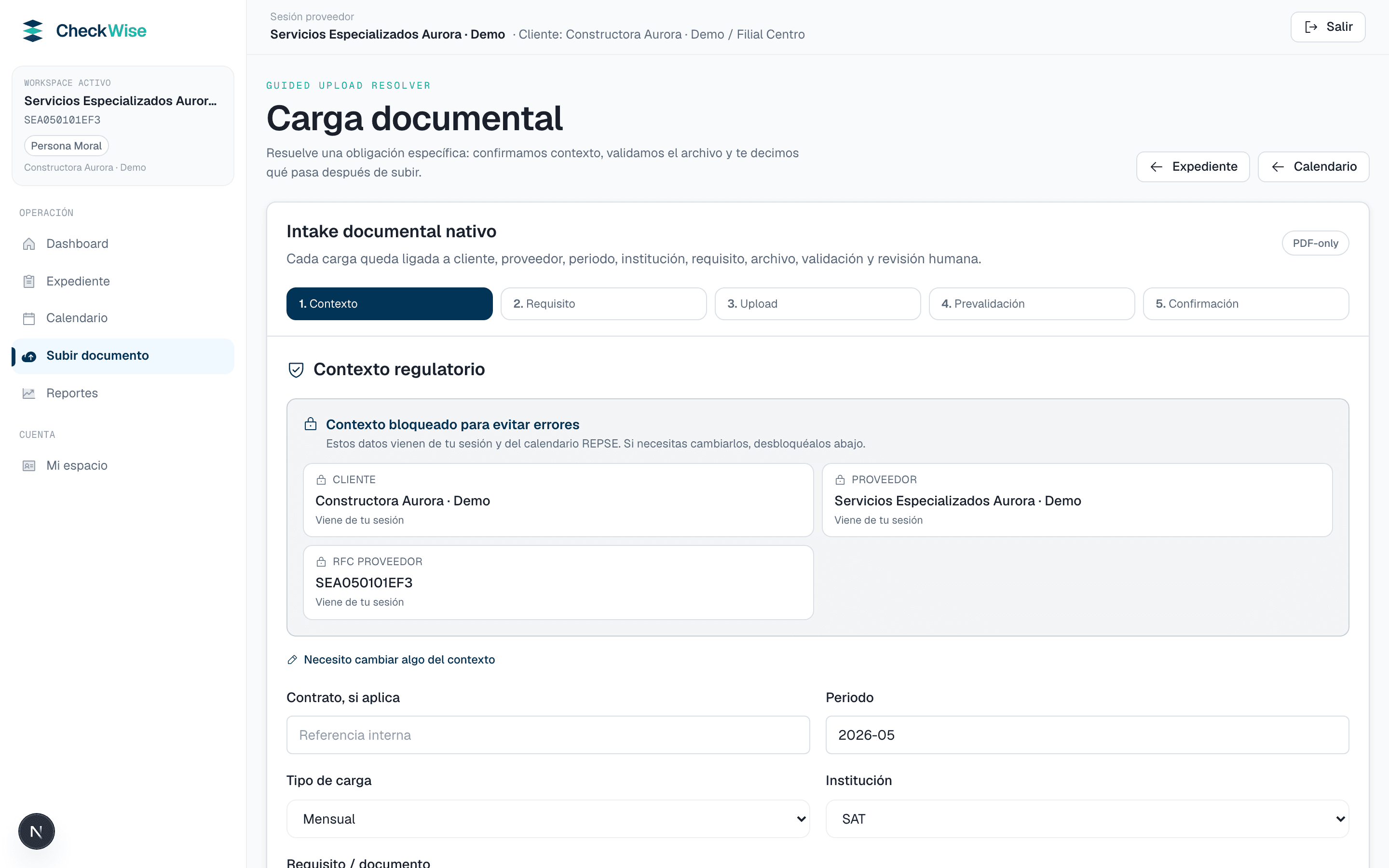Click the lock icon on CLIENTE card
Image resolution: width=1389 pixels, height=868 pixels.
tap(321, 479)
